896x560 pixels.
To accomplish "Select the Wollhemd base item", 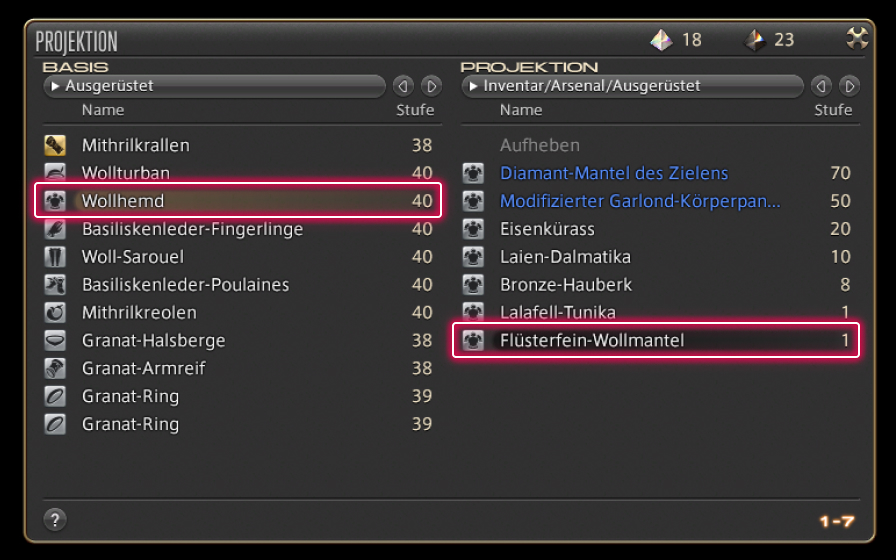I will (123, 201).
